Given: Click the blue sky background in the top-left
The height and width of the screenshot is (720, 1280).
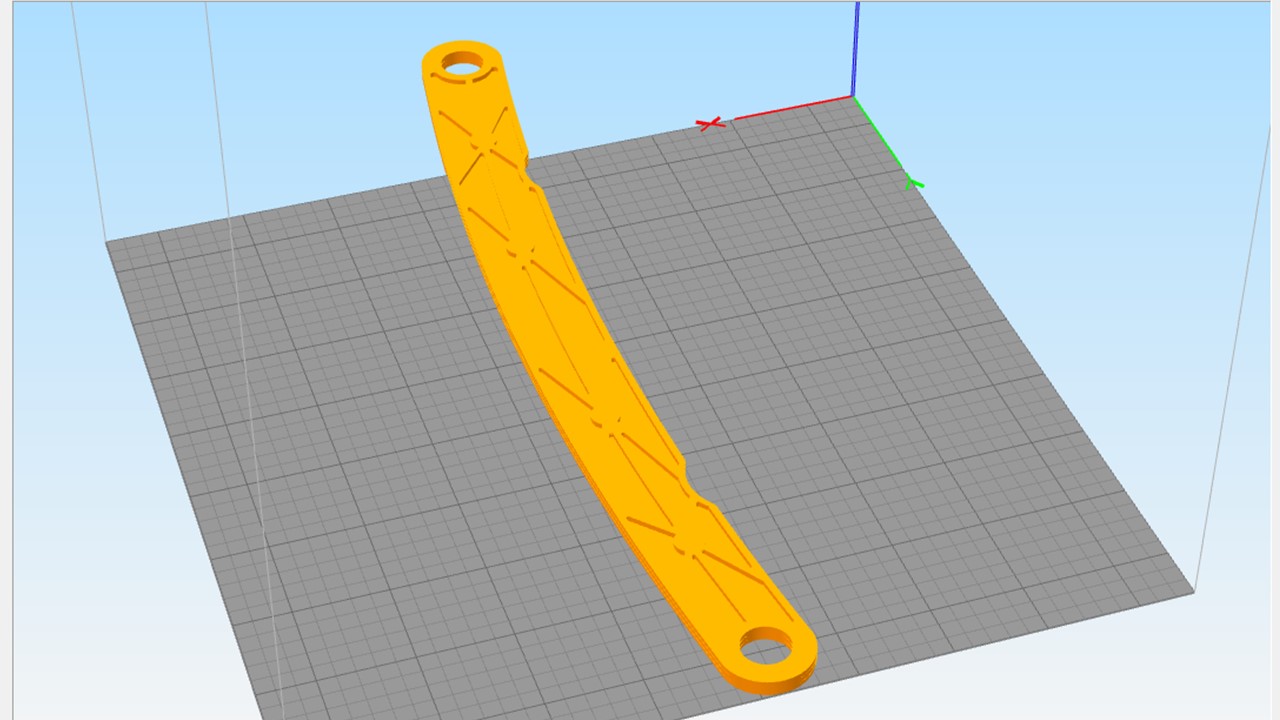Looking at the screenshot, I should (150, 80).
